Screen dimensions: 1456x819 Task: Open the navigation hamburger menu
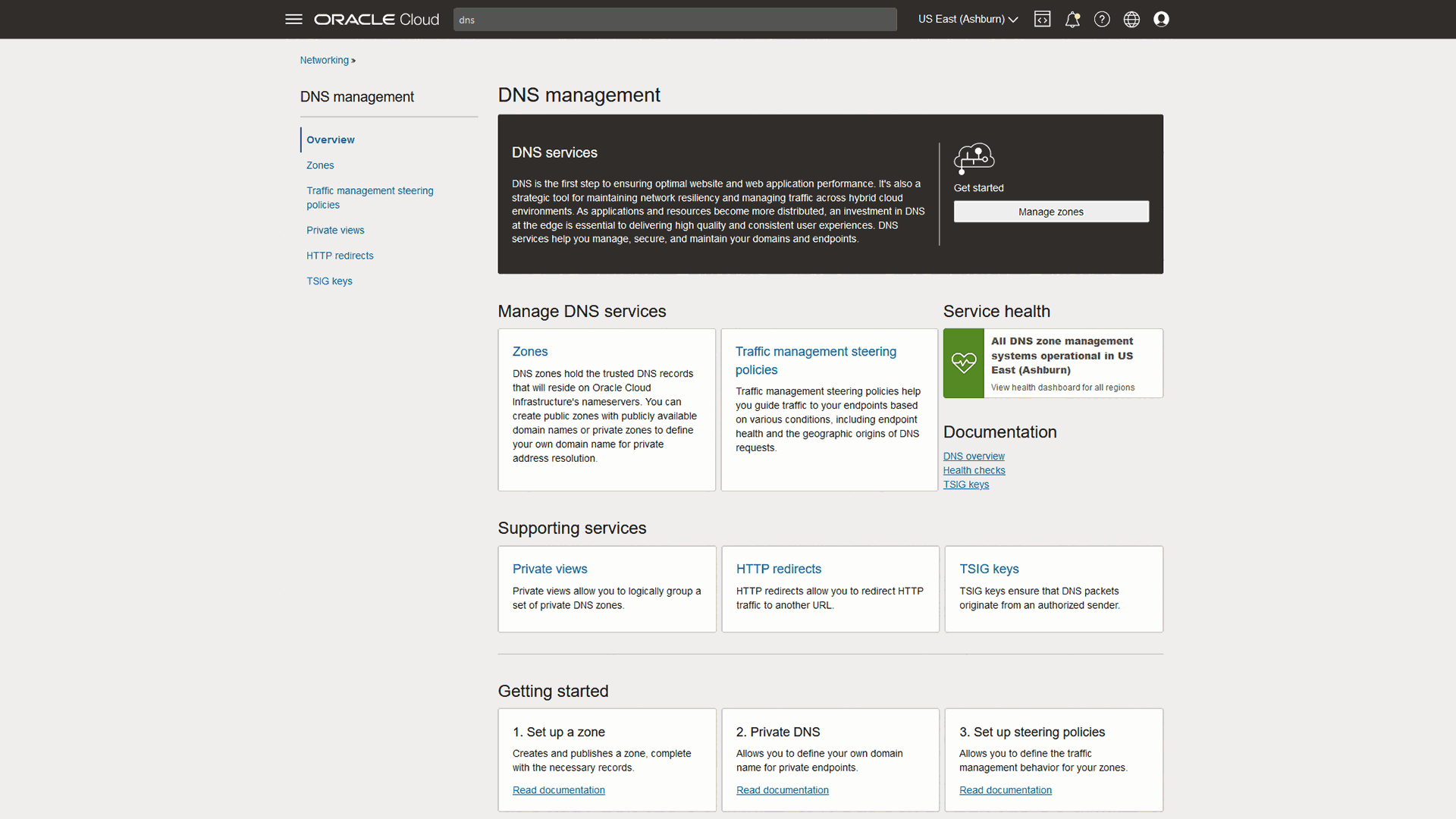[293, 19]
